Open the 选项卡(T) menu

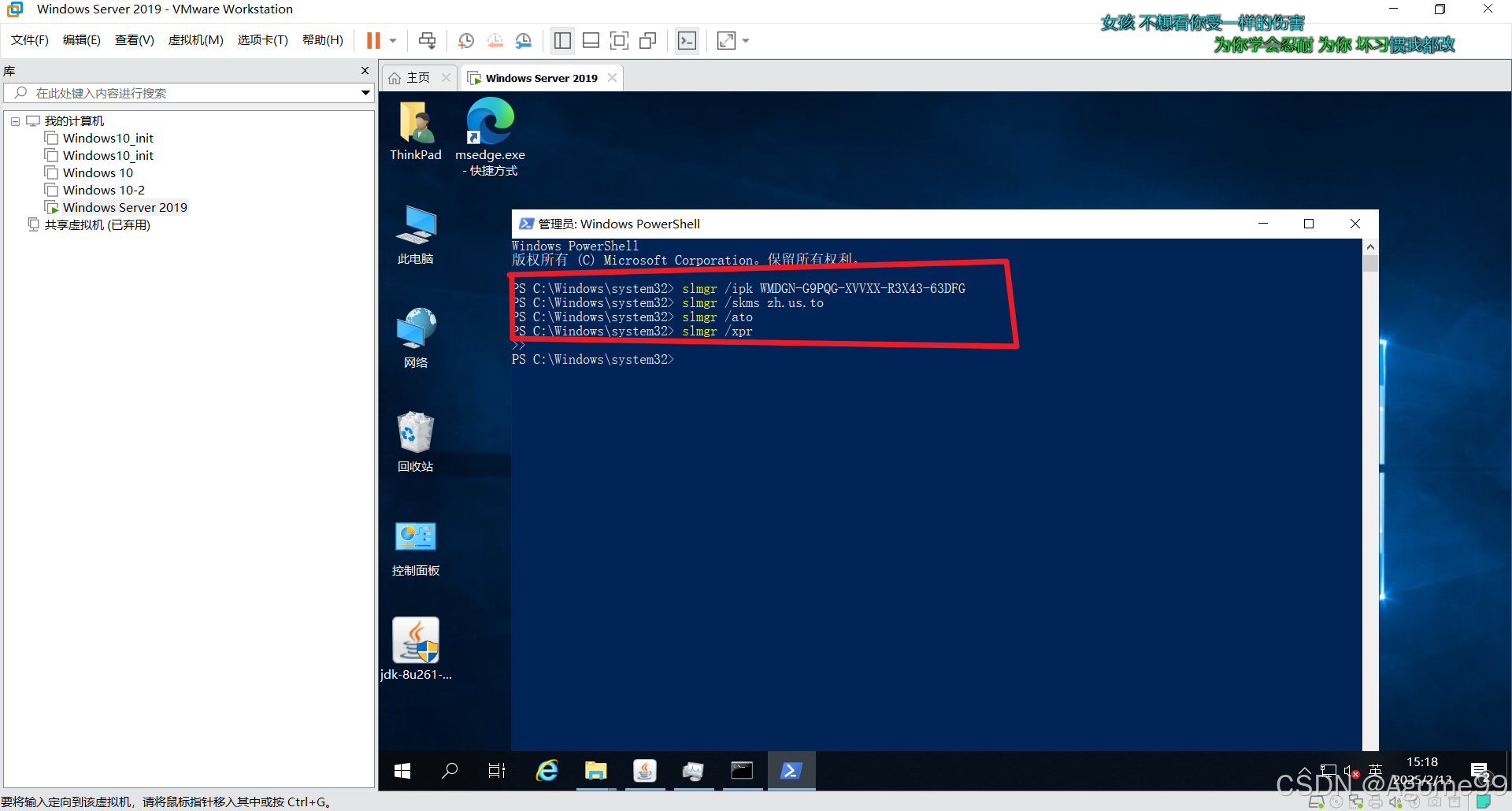[x=263, y=40]
